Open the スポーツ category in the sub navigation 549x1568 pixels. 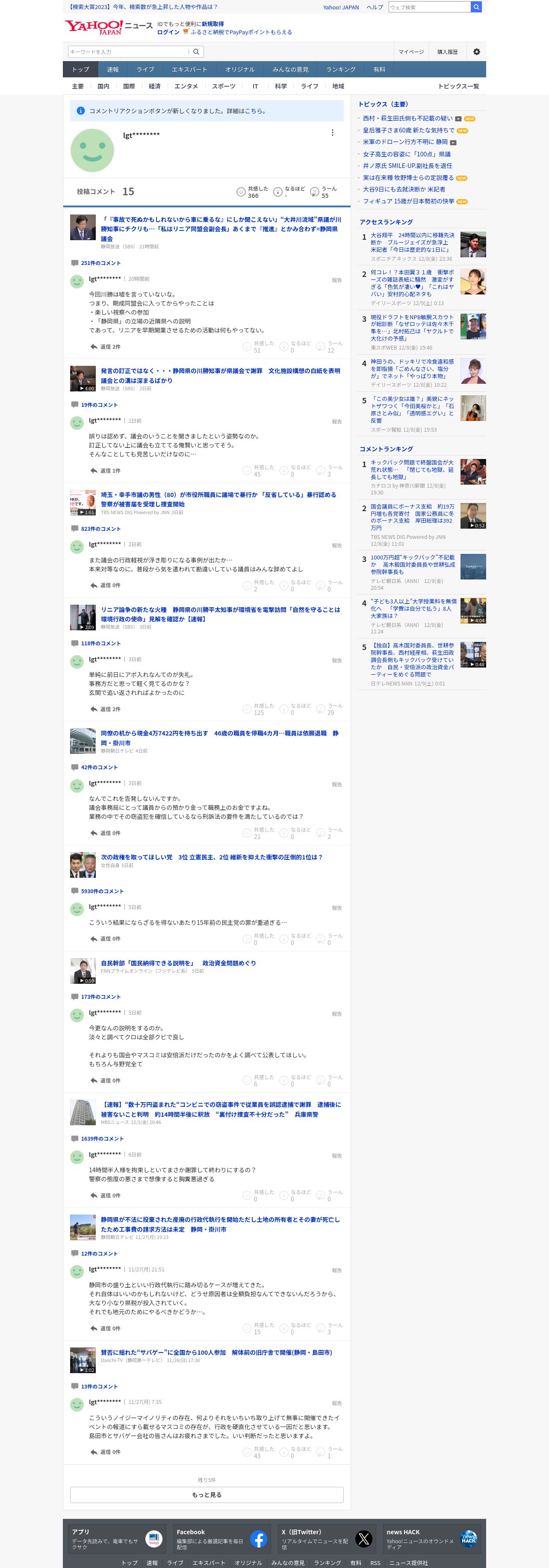pos(224,86)
